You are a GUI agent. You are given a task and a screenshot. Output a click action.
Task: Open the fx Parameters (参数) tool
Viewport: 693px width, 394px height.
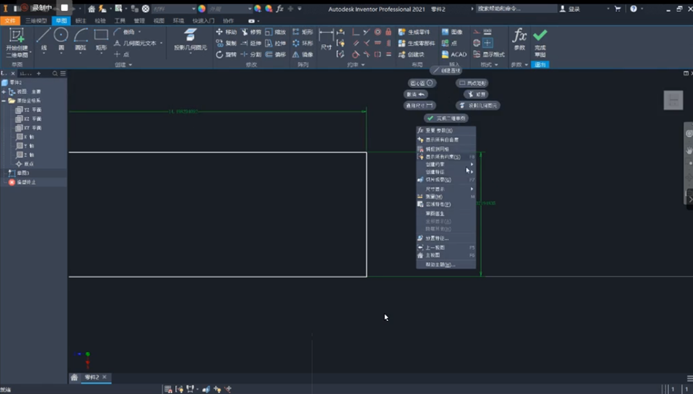point(519,39)
